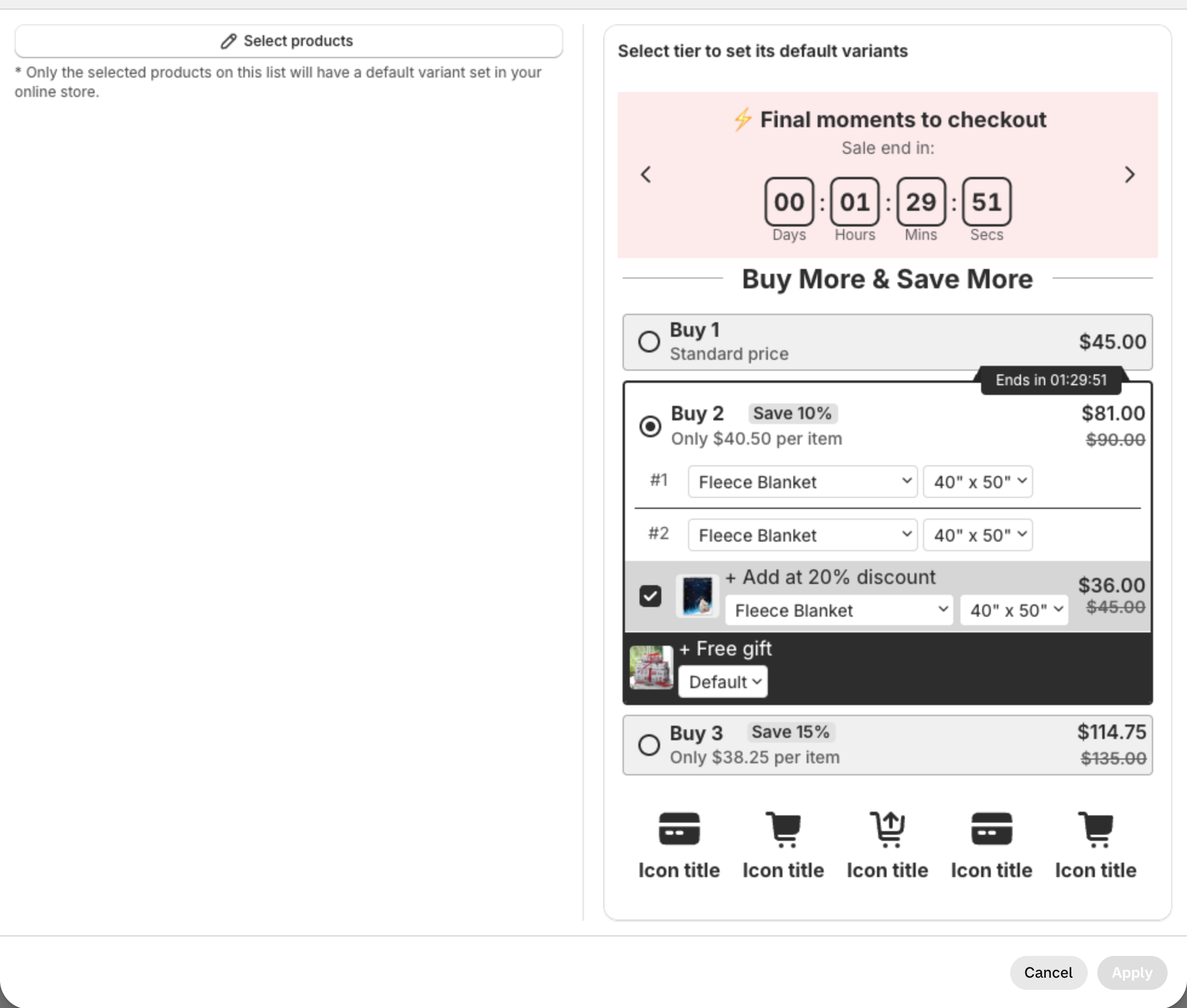Click the Select products button
The width and height of the screenshot is (1187, 1008).
tap(288, 41)
